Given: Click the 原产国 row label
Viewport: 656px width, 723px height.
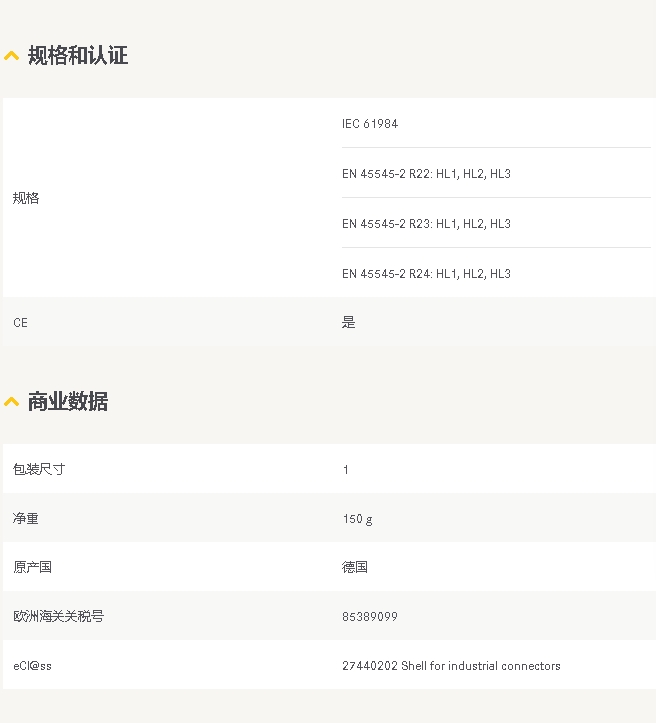Looking at the screenshot, I should 32,567.
